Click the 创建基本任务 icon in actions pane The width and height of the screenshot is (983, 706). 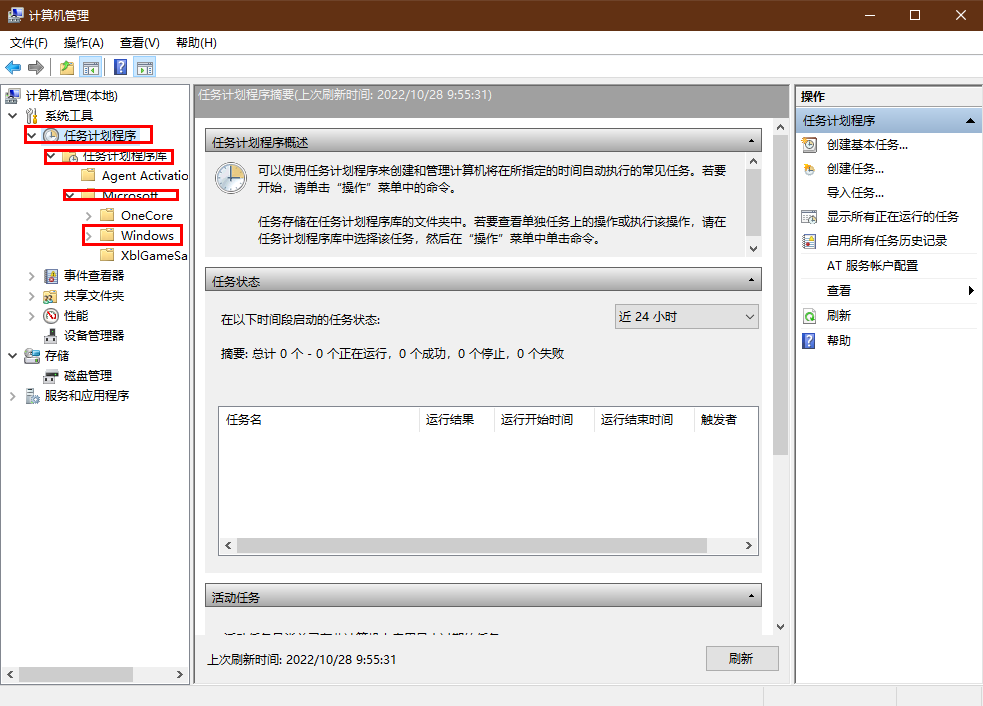[x=809, y=145]
